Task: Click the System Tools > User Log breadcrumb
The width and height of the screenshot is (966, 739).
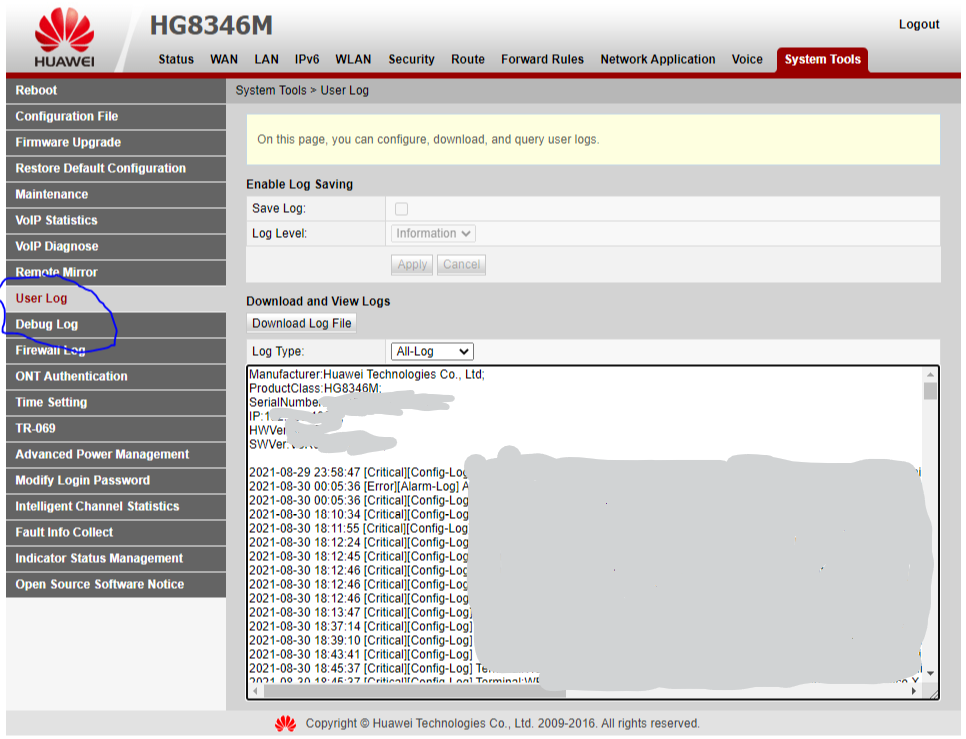Action: [x=302, y=91]
